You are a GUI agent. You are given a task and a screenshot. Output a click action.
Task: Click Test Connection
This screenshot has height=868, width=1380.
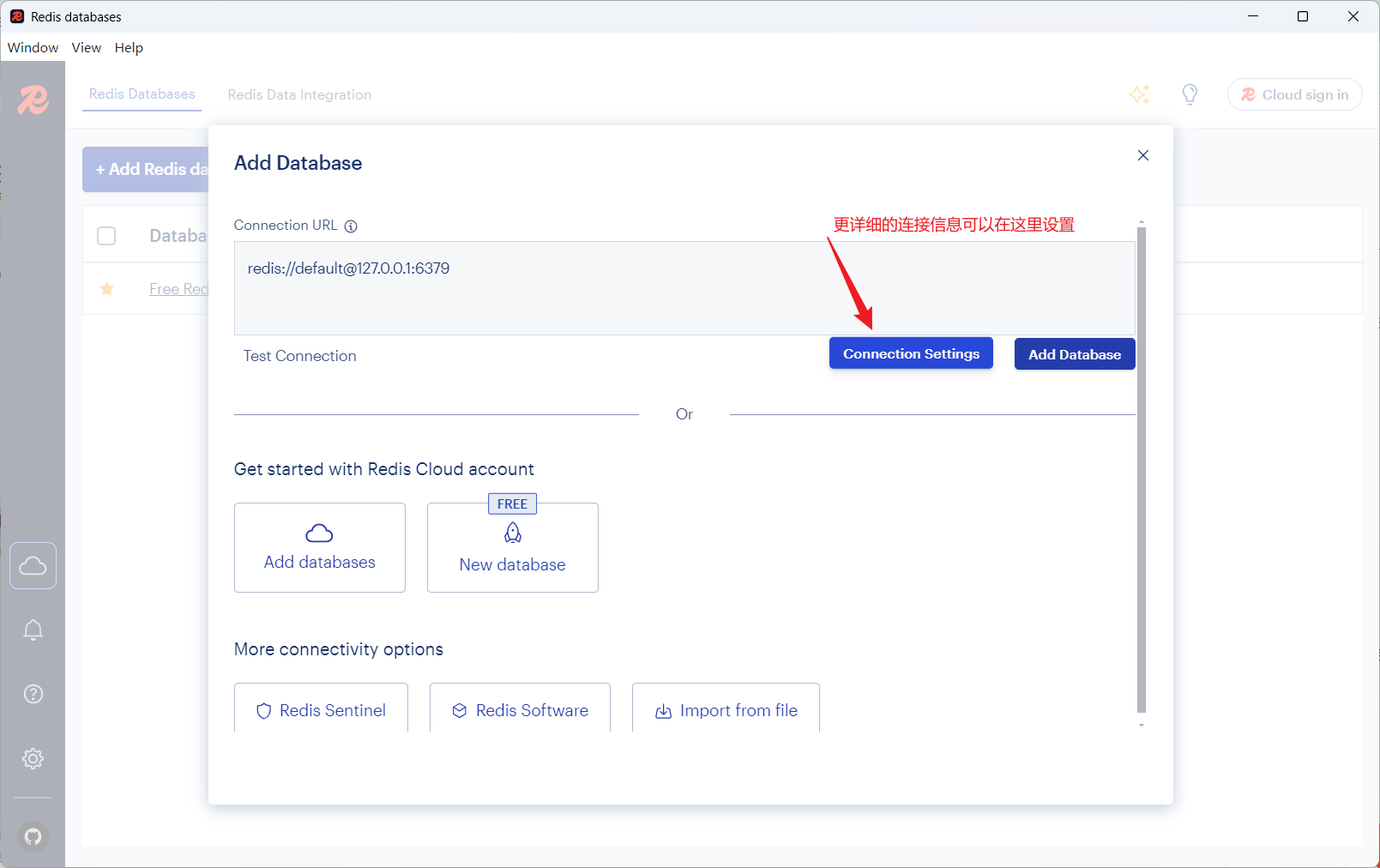coord(299,356)
